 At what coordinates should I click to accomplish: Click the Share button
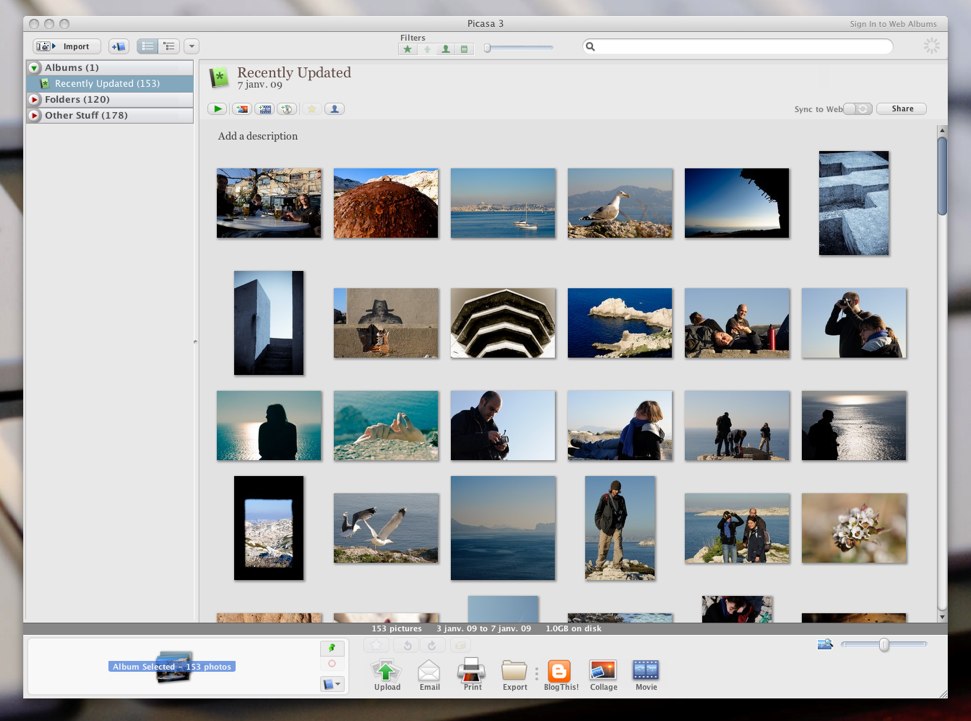[902, 109]
